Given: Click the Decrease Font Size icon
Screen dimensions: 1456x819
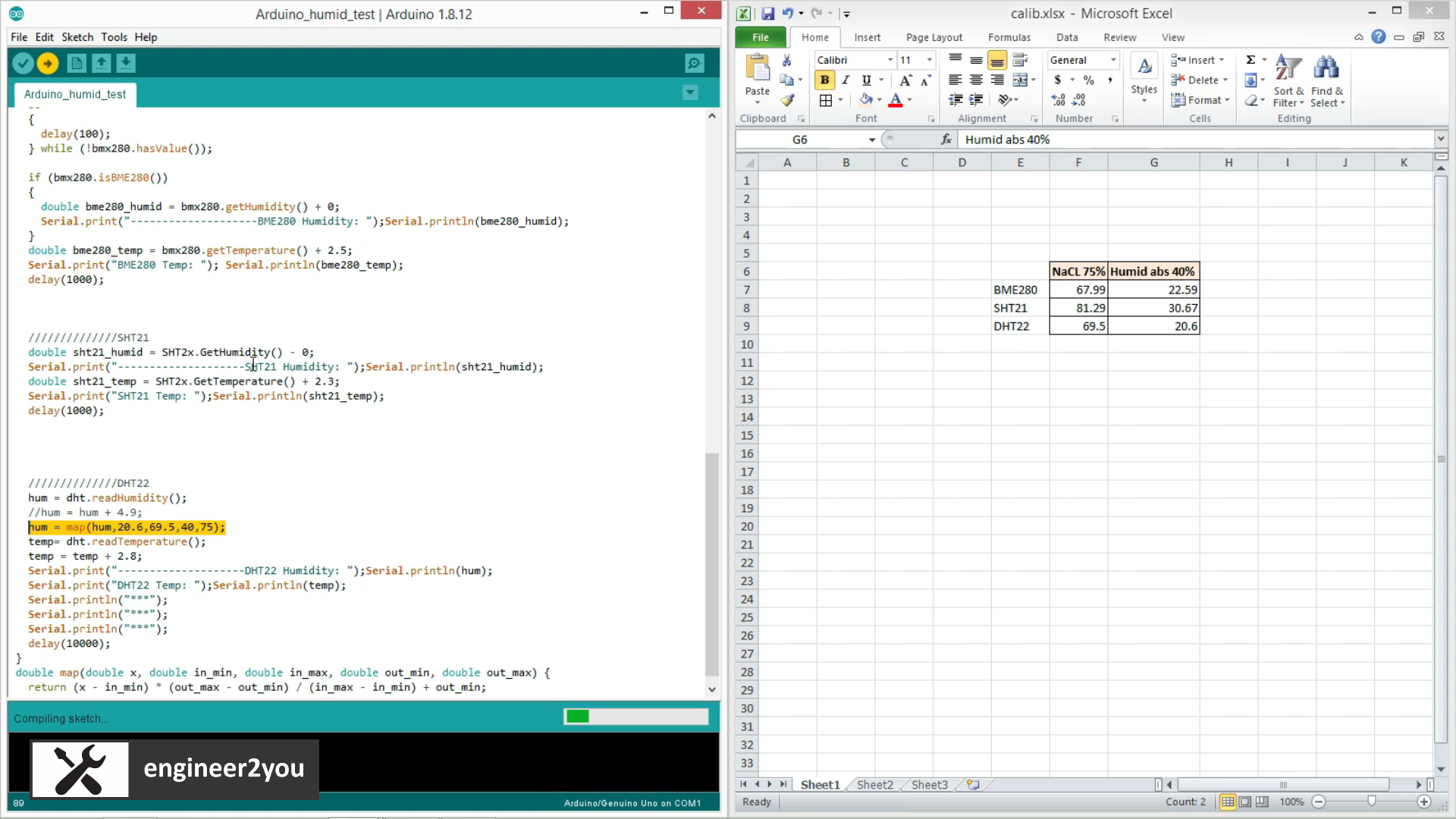Looking at the screenshot, I should point(925,80).
